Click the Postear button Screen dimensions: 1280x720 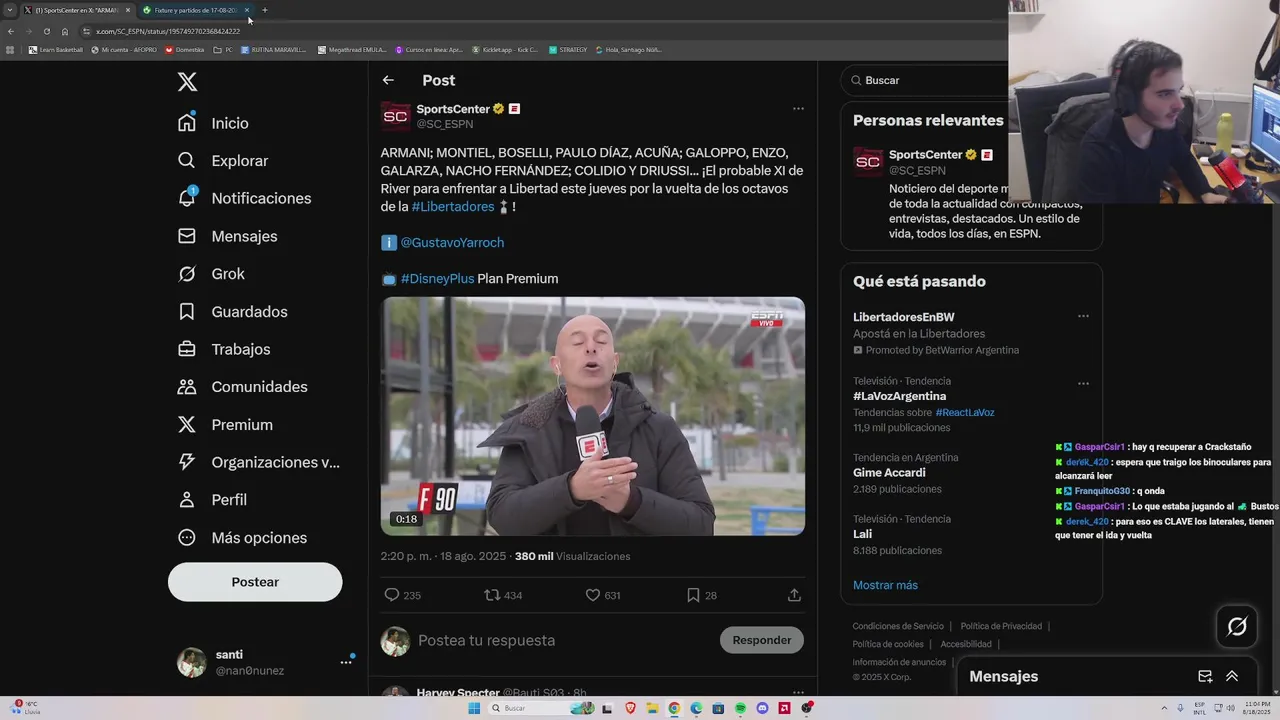tap(255, 582)
